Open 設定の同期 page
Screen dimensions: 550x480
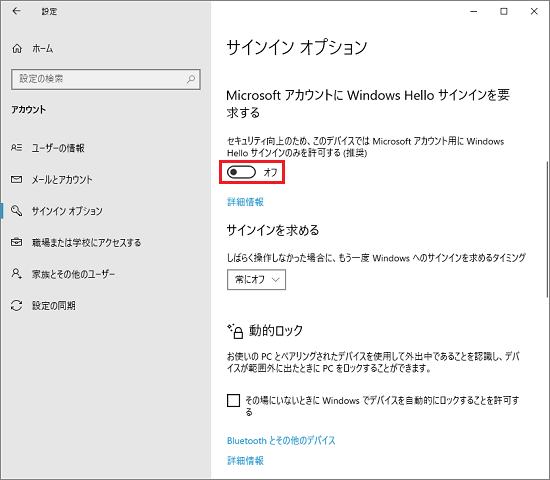click(x=54, y=305)
